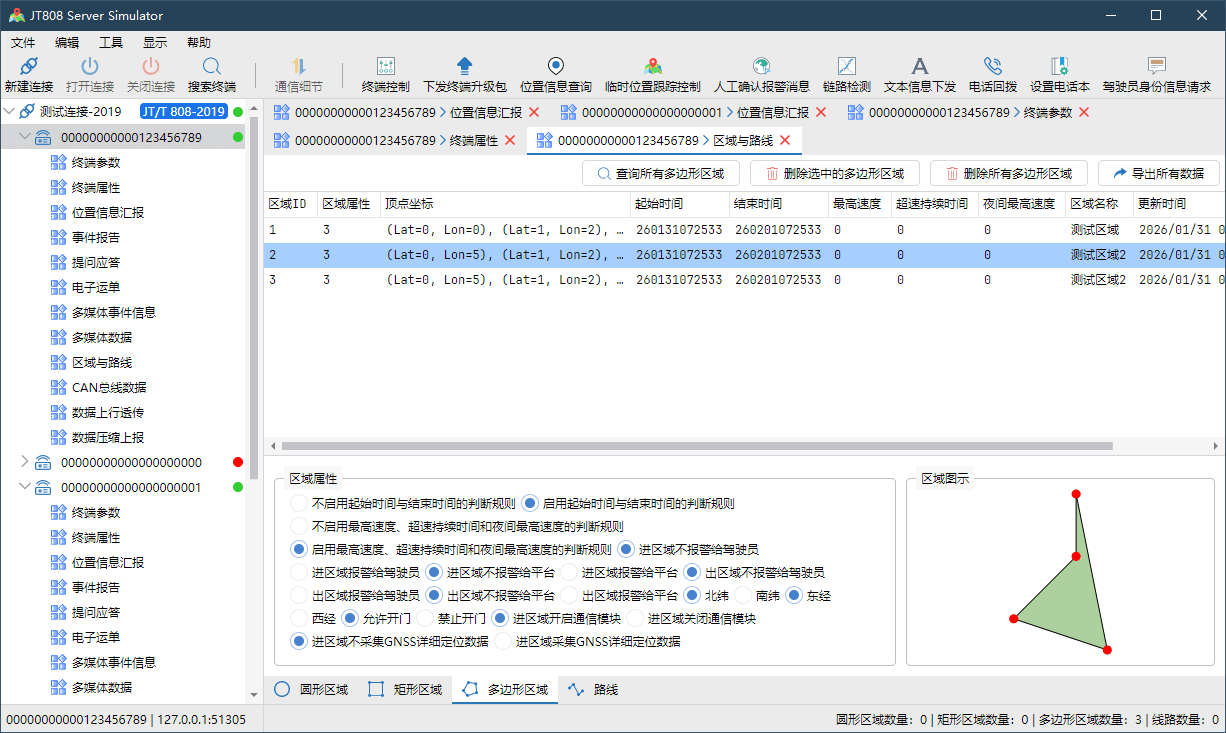Select 不启用起始时间与结束时间的判断规则 radio button
Screen dimensions: 1226x733
[299, 504]
